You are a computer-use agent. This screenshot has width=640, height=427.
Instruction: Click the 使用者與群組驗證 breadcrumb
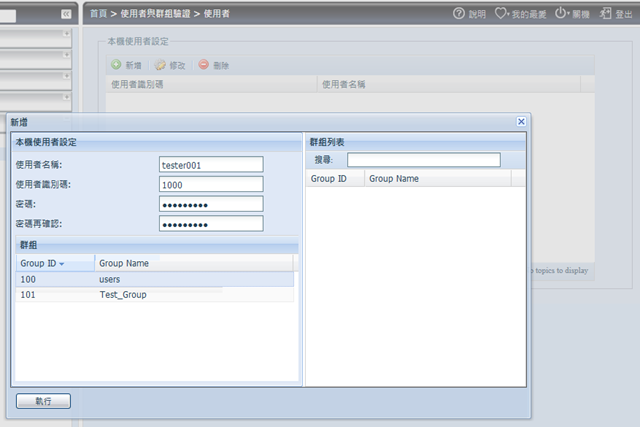click(155, 14)
